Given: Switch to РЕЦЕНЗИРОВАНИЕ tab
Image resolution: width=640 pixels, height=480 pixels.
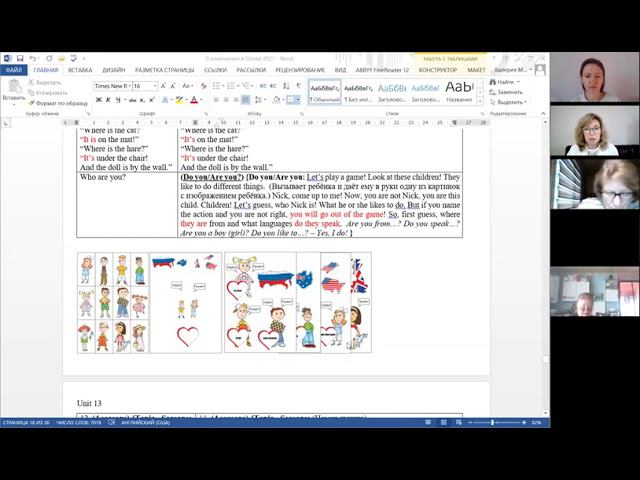Looking at the screenshot, I should (x=300, y=70).
